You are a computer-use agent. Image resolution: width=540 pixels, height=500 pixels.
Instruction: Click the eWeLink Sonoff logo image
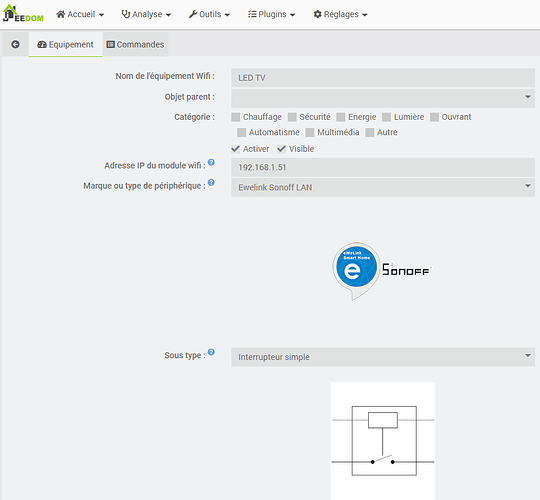pos(382,271)
